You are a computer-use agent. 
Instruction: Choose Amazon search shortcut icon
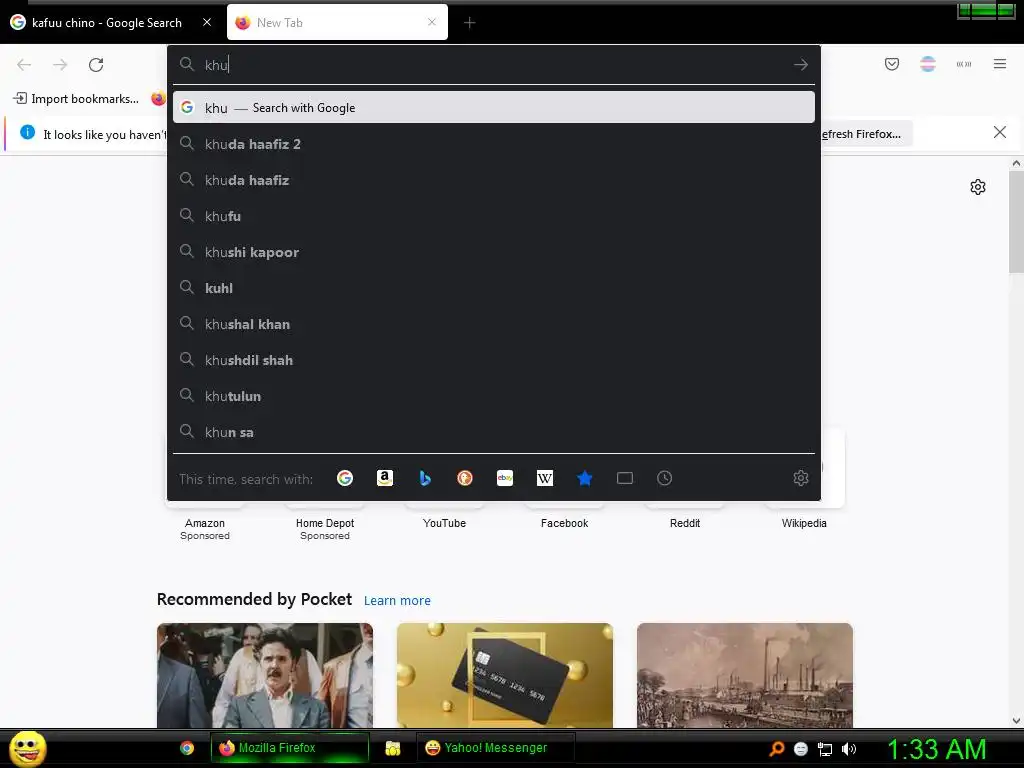point(385,478)
